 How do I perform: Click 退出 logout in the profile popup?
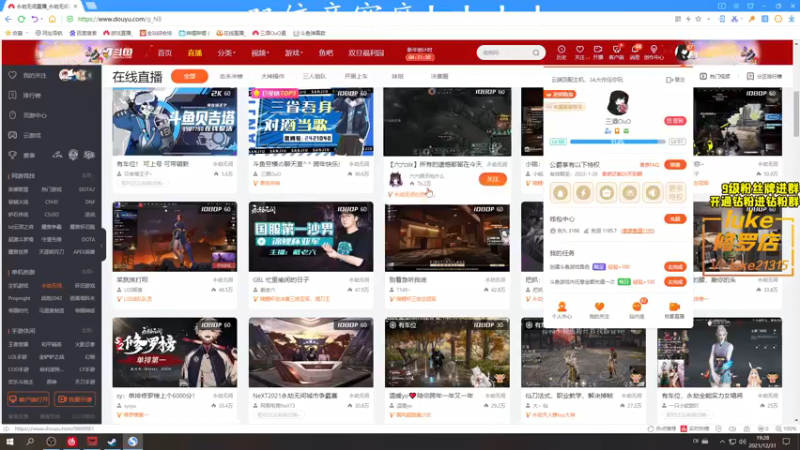pyautogui.click(x=676, y=80)
